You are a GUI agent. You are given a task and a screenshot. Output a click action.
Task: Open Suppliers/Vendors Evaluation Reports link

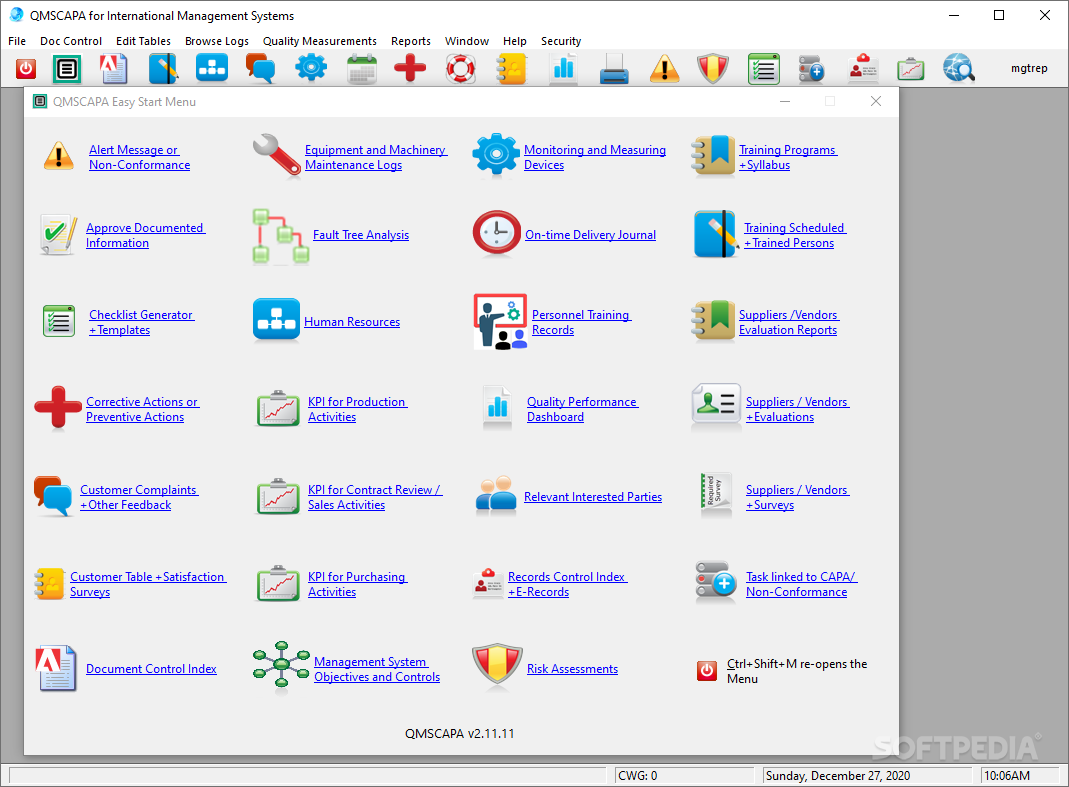[x=789, y=323]
